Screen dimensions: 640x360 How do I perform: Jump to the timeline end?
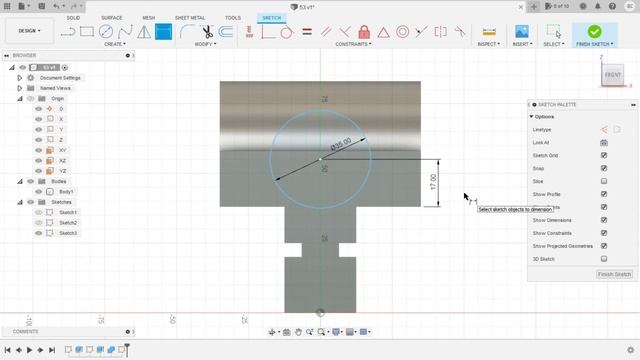tap(52, 350)
